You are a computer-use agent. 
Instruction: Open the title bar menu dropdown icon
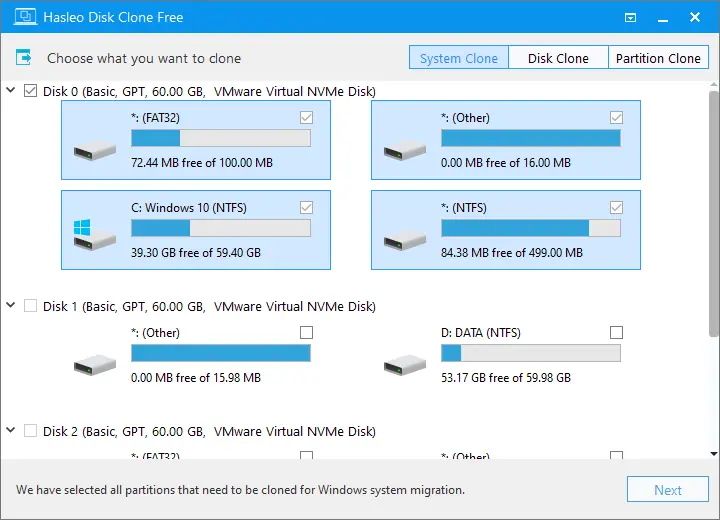point(630,17)
